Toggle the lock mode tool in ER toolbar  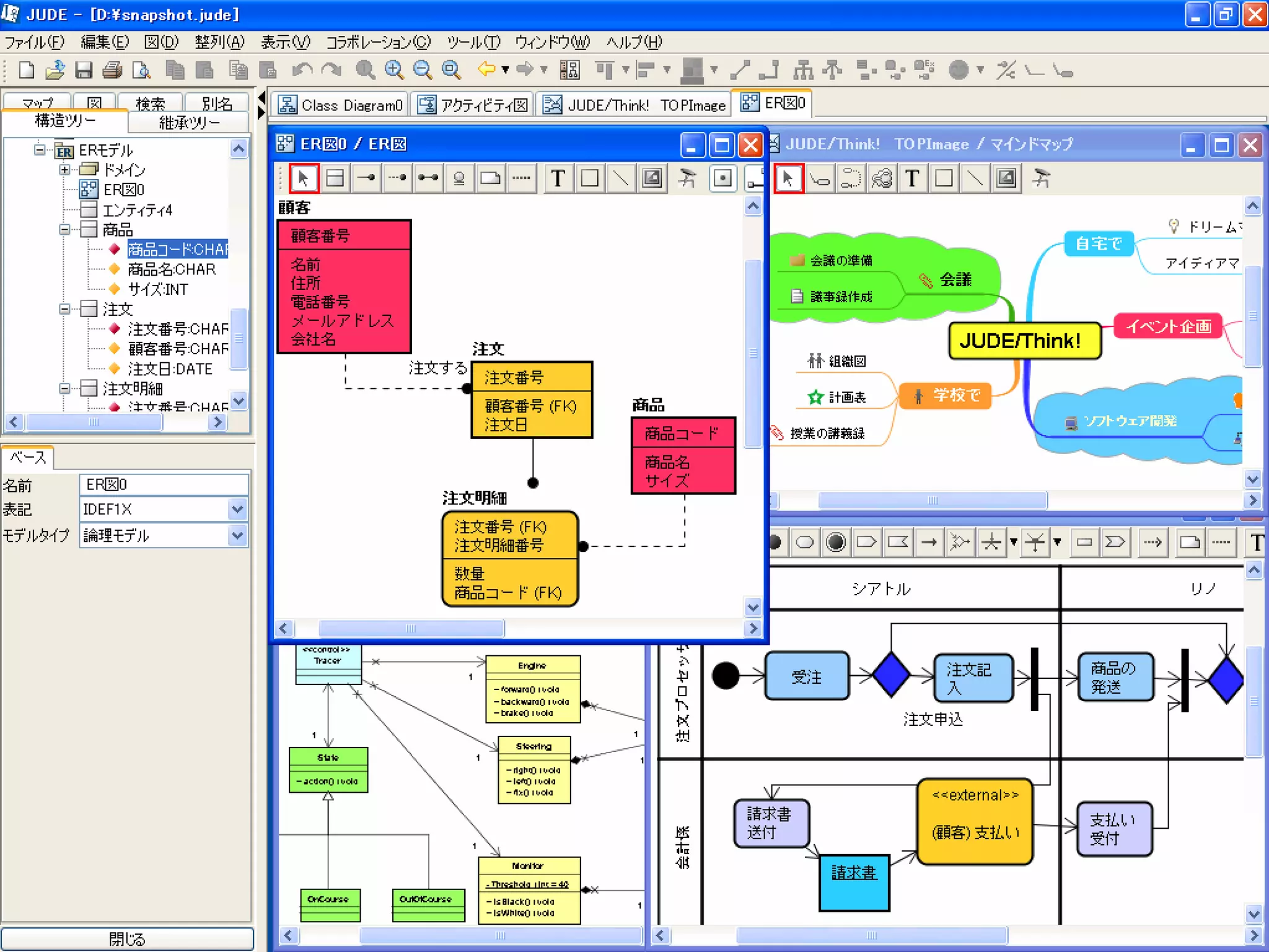[687, 179]
